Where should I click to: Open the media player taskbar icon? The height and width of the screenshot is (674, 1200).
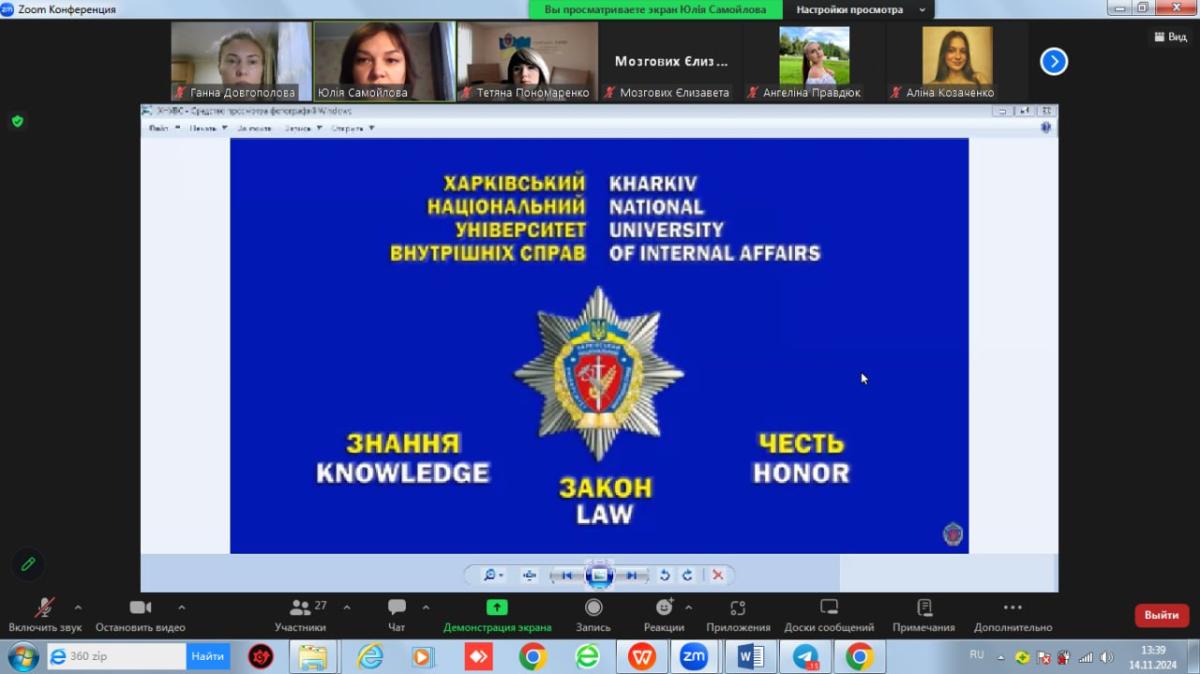pyautogui.click(x=424, y=656)
